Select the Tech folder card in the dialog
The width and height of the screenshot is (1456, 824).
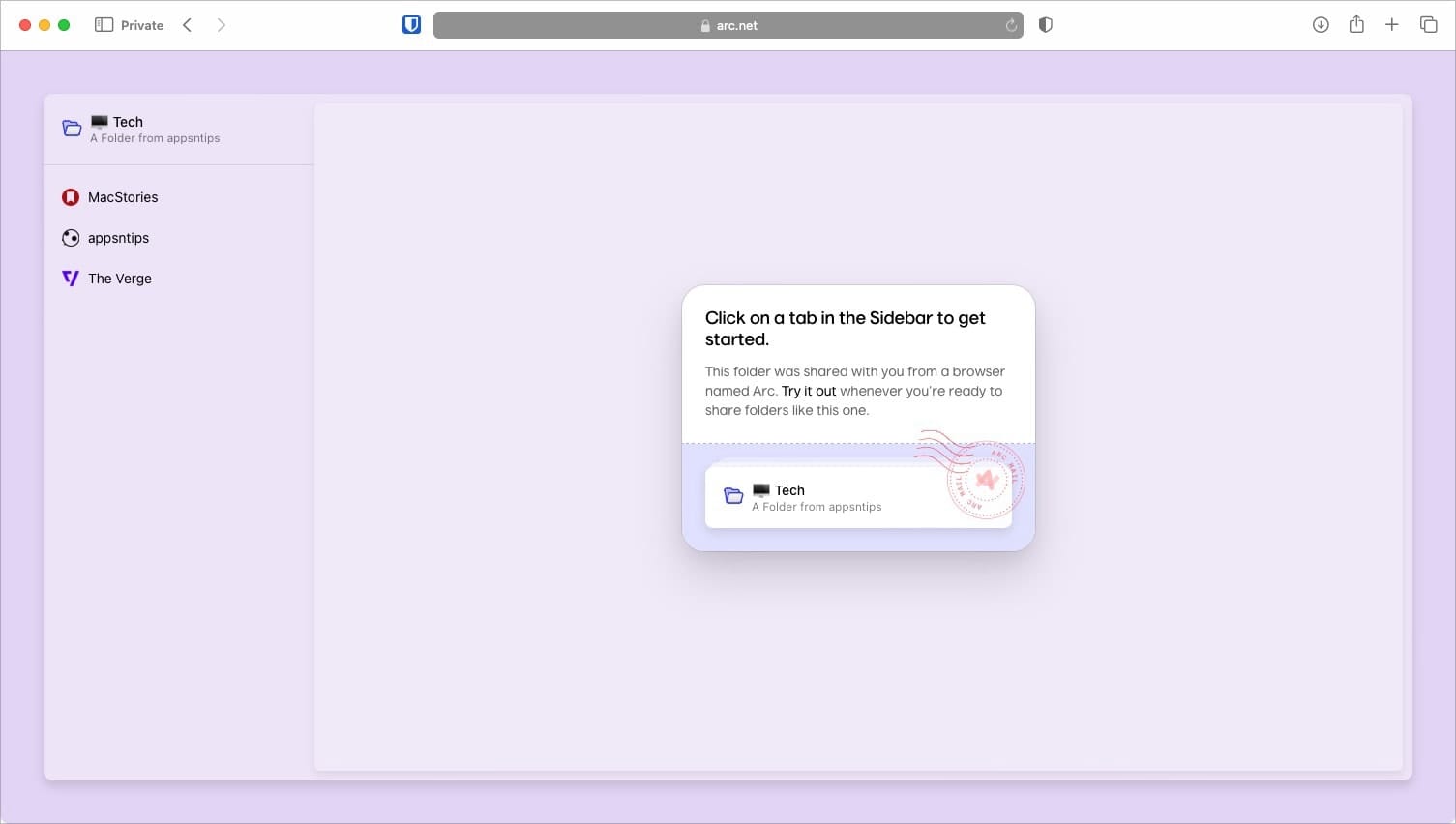pos(858,496)
